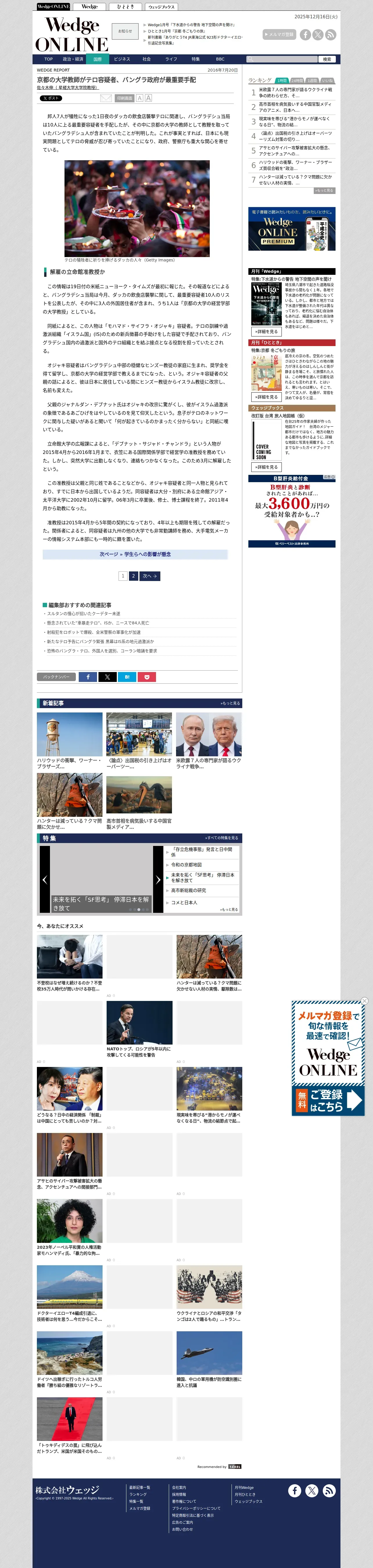Viewport: 373px width, 1568px height.
Task: Save the article to Pocket
Action: click(147, 677)
